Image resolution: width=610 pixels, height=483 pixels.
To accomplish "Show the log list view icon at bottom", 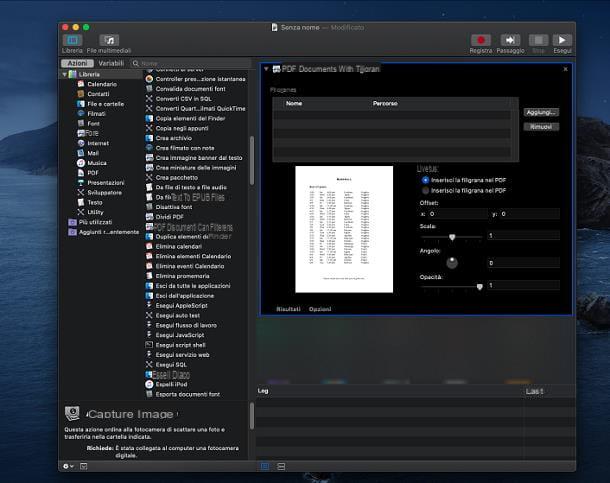I will coord(281,466).
